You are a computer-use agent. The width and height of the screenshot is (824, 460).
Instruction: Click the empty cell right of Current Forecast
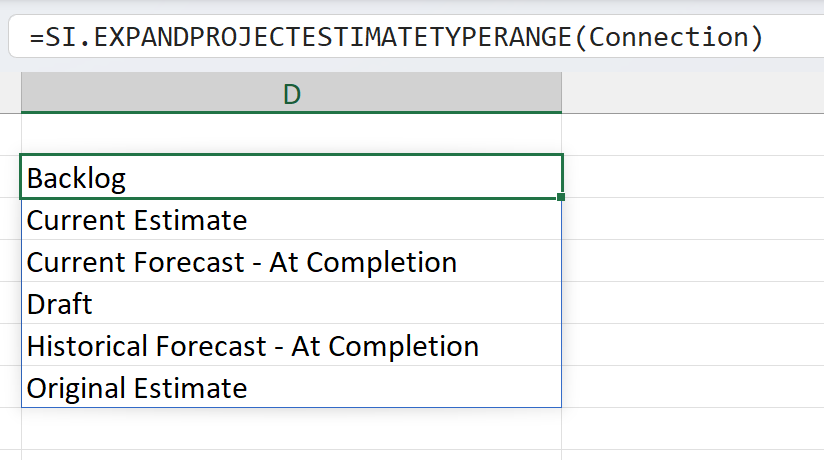tap(692, 262)
